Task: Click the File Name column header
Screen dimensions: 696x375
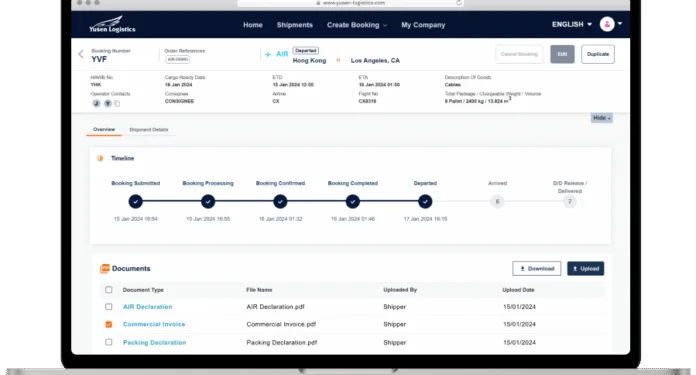Action: coord(259,290)
